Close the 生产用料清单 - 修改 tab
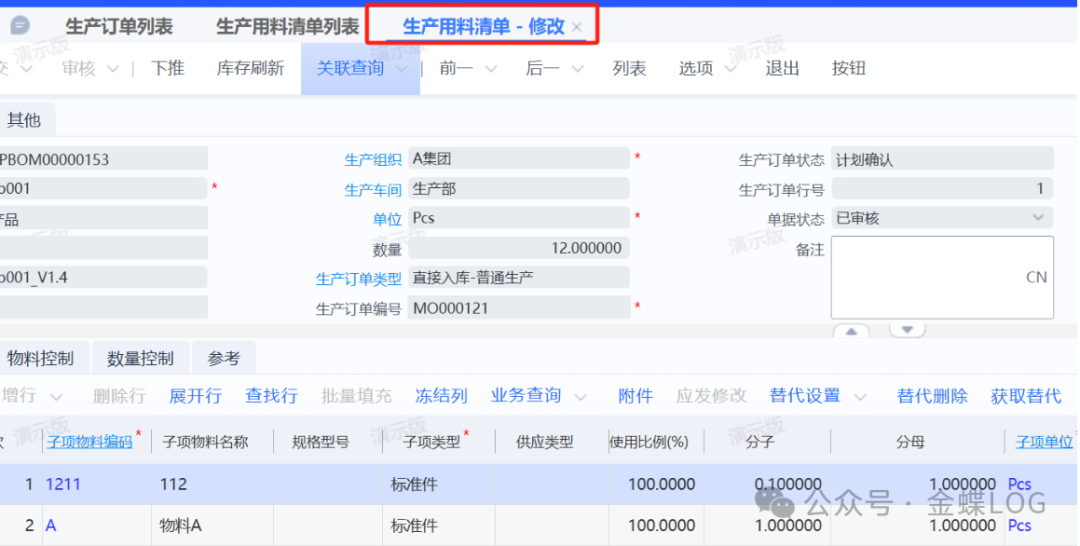 [x=577, y=27]
